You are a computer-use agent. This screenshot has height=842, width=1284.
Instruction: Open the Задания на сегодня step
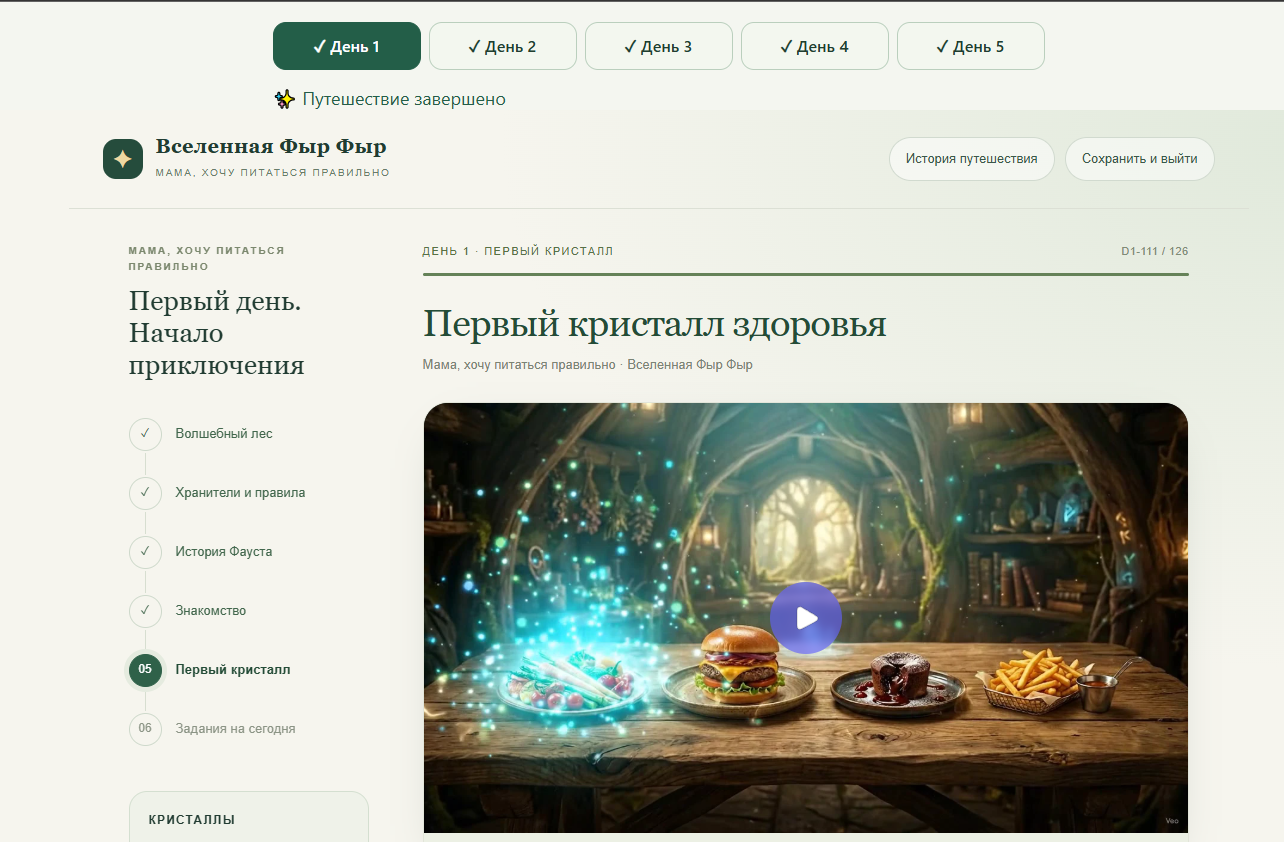point(235,729)
